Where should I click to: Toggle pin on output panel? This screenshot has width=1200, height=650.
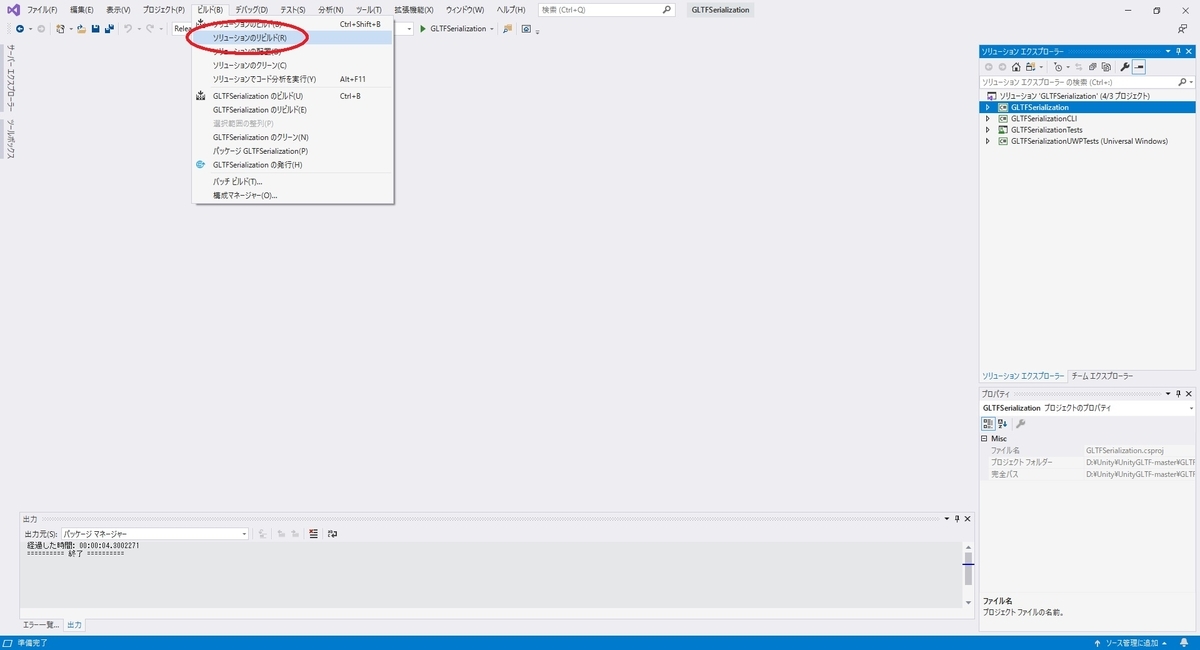pos(957,518)
